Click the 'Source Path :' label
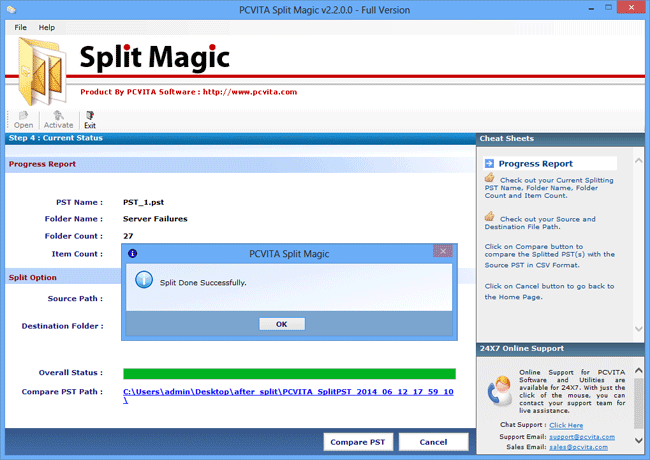 click(x=75, y=298)
